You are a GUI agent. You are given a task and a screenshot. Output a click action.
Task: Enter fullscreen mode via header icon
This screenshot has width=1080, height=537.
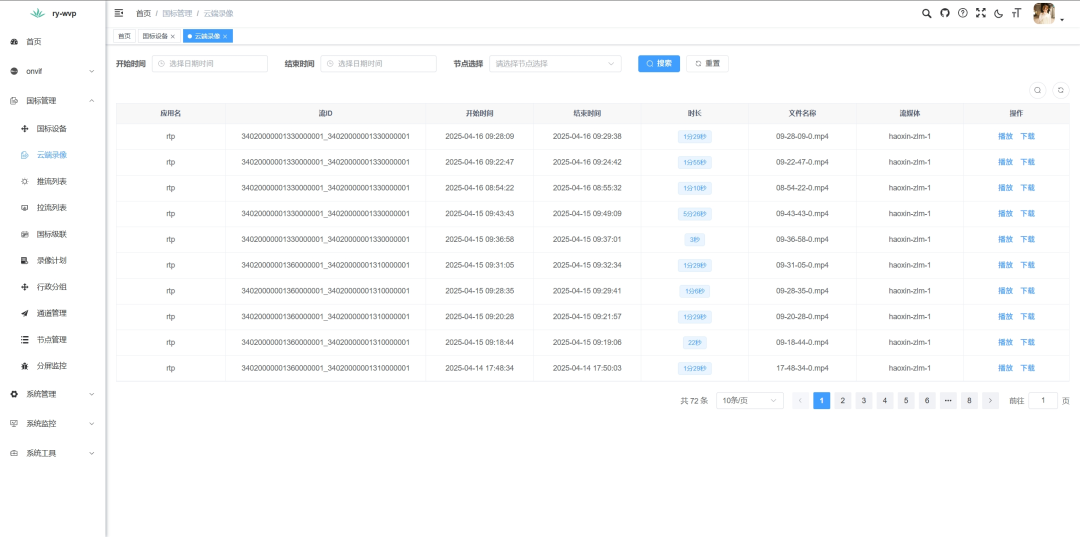point(980,13)
